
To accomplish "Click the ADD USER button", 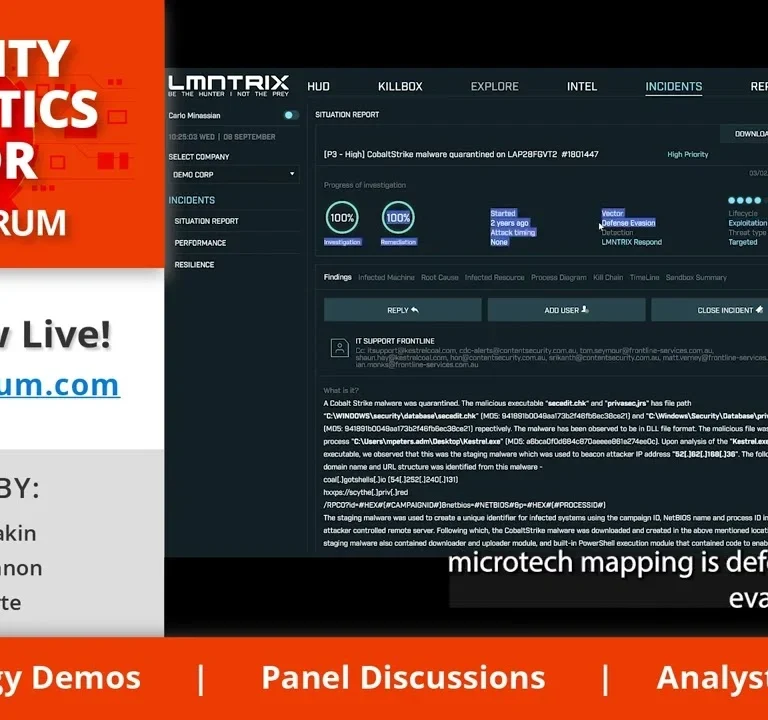I will coord(566,310).
